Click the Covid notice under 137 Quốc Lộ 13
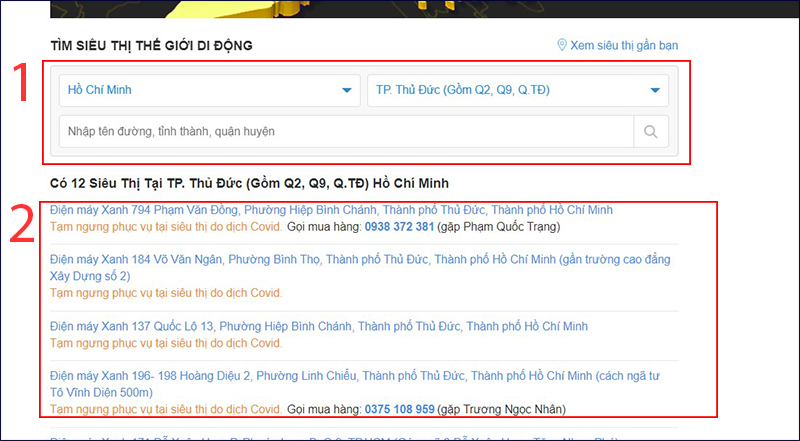This screenshot has height=441, width=800. pyautogui.click(x=166, y=343)
